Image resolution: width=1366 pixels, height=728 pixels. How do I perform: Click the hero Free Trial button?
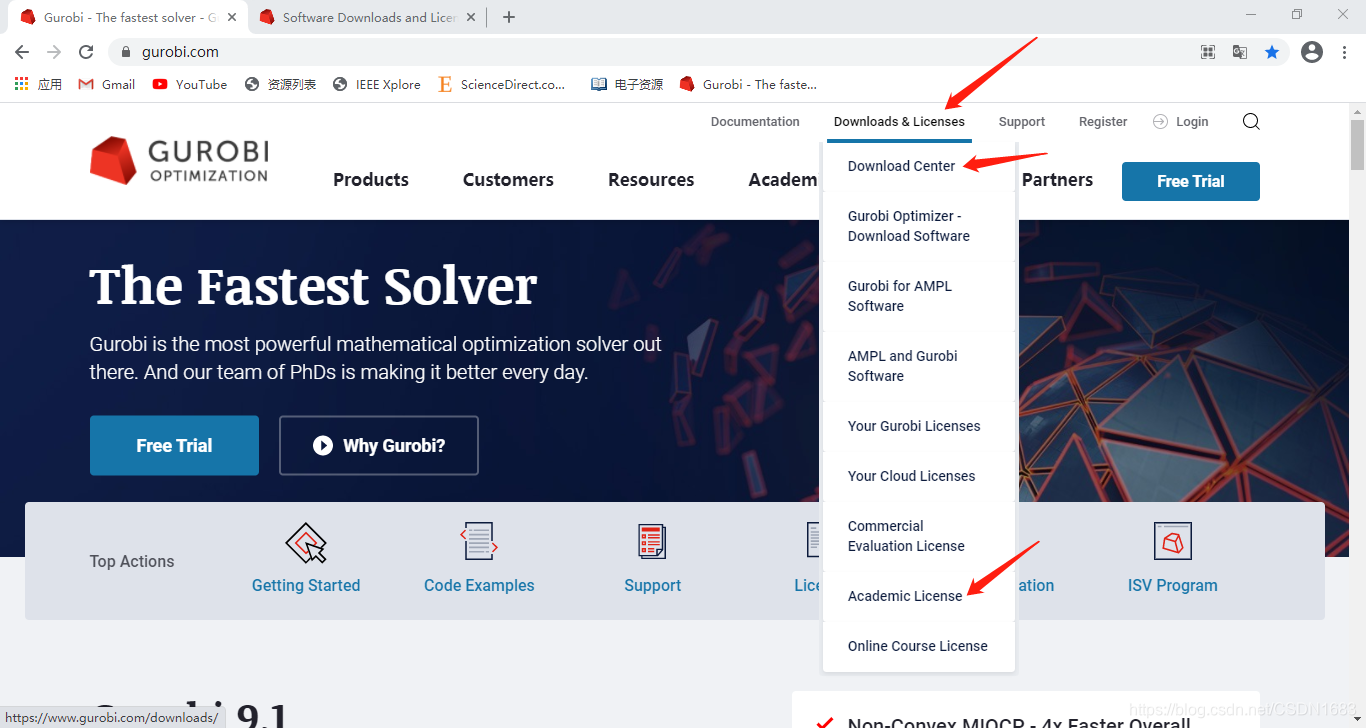click(174, 446)
